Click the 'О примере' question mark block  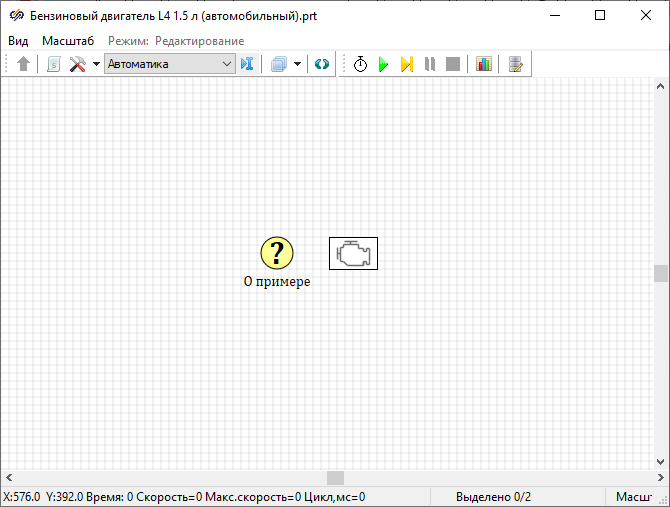(x=277, y=254)
